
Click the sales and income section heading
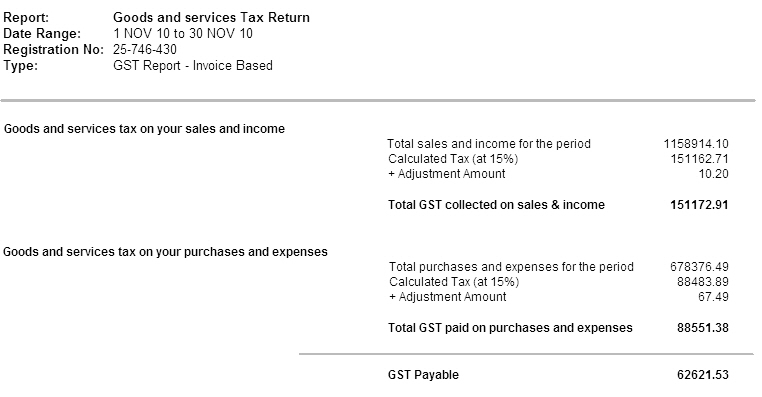tap(144, 129)
